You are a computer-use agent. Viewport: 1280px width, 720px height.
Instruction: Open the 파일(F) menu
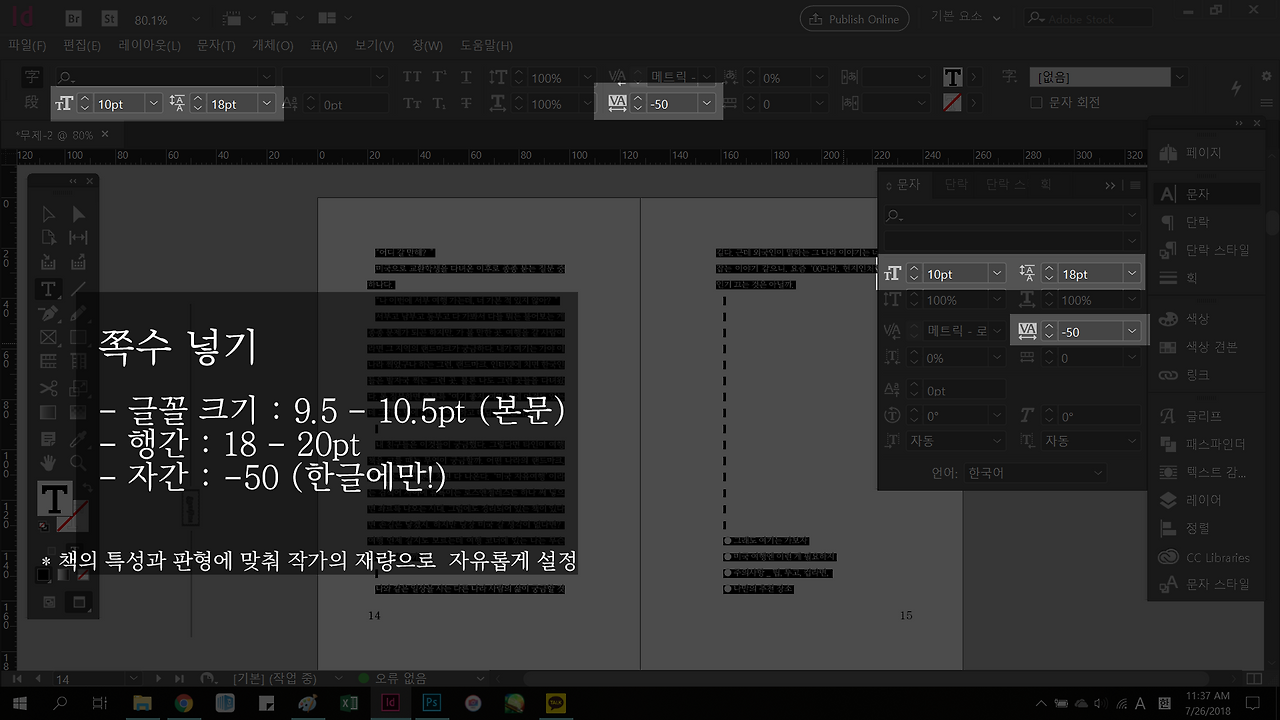(x=27, y=46)
